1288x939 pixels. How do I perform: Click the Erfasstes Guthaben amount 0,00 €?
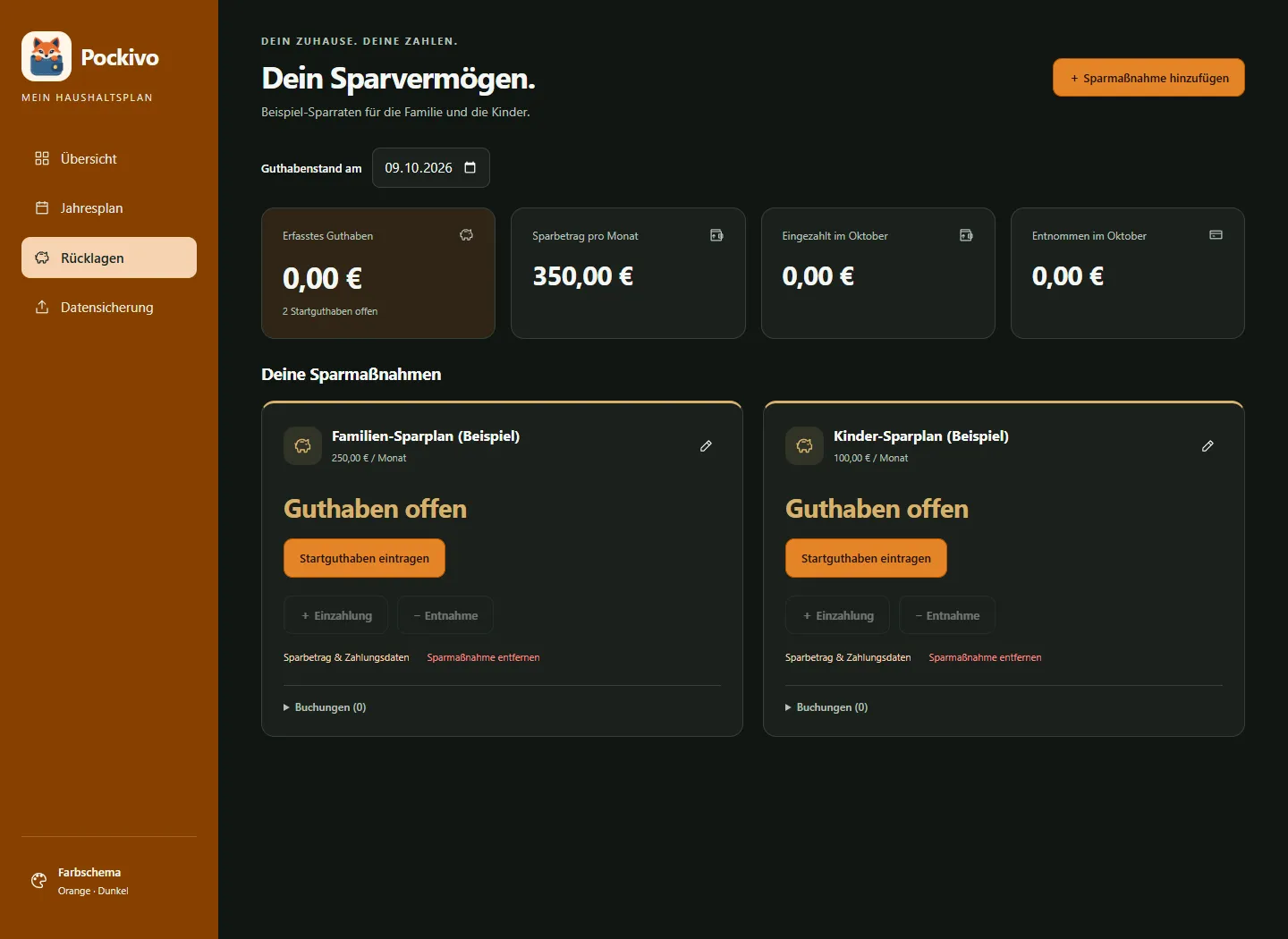click(322, 278)
